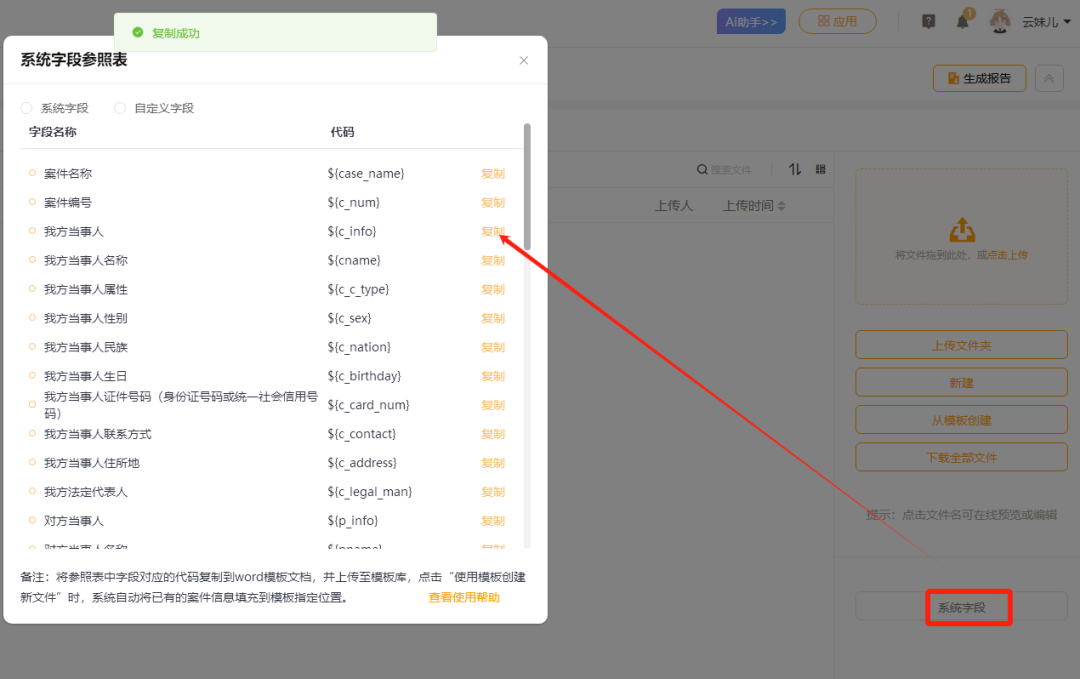1080x679 pixels.
Task: Open 查看使用帮助 link
Action: tap(464, 598)
